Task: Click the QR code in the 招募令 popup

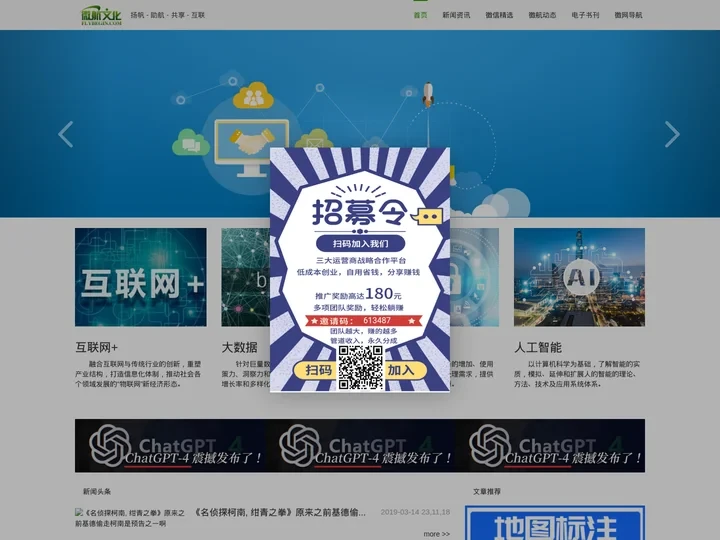Action: pyautogui.click(x=360, y=368)
